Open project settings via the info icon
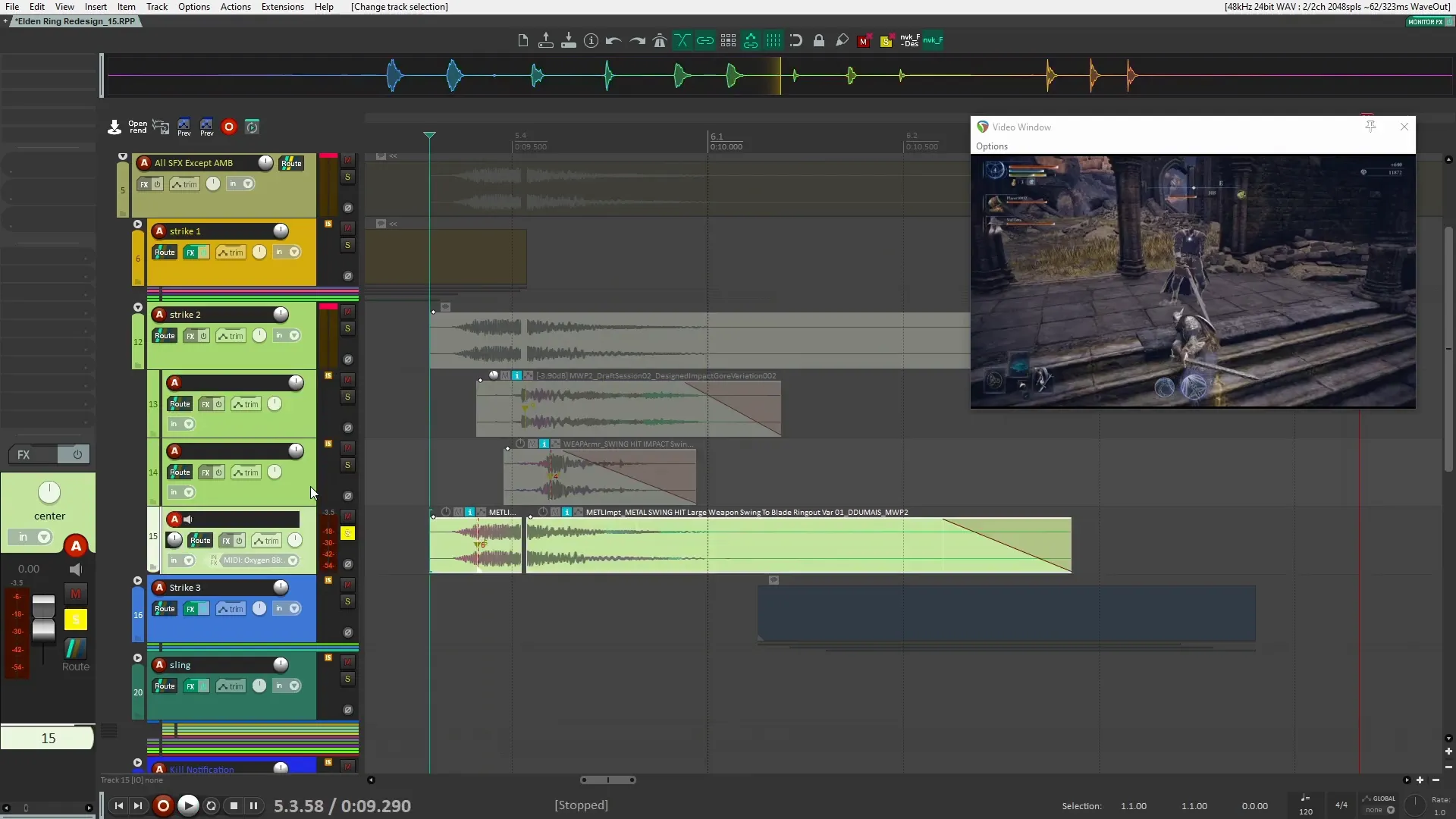 tap(591, 40)
